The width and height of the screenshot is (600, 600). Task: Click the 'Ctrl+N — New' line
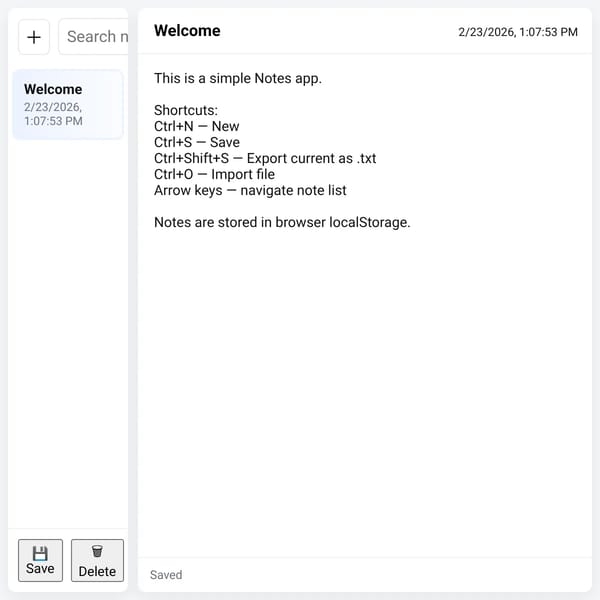tap(197, 126)
